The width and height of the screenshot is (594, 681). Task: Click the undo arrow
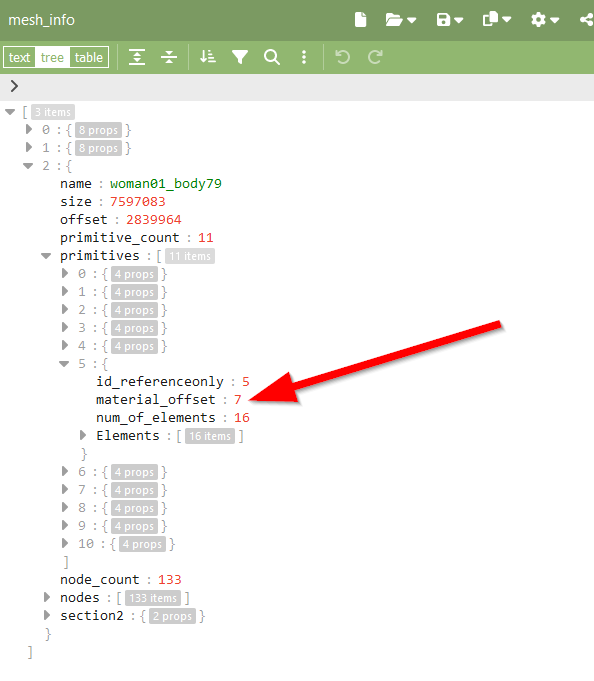343,57
